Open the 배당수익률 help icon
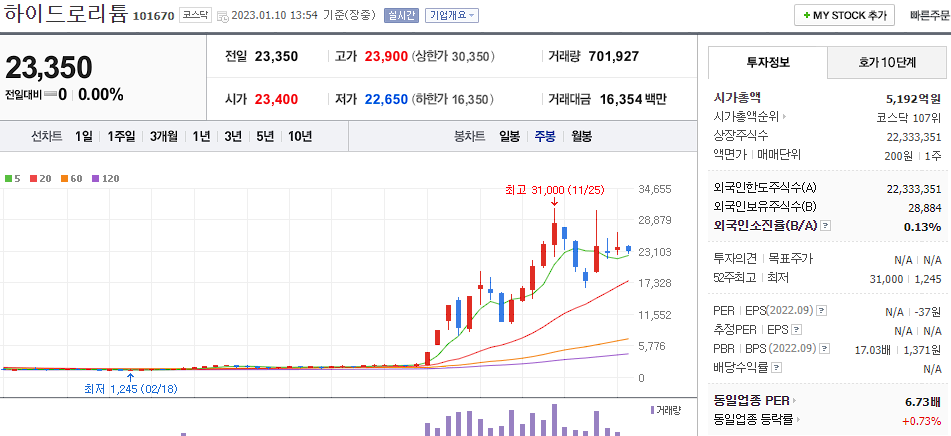951x436 pixels. click(x=777, y=367)
